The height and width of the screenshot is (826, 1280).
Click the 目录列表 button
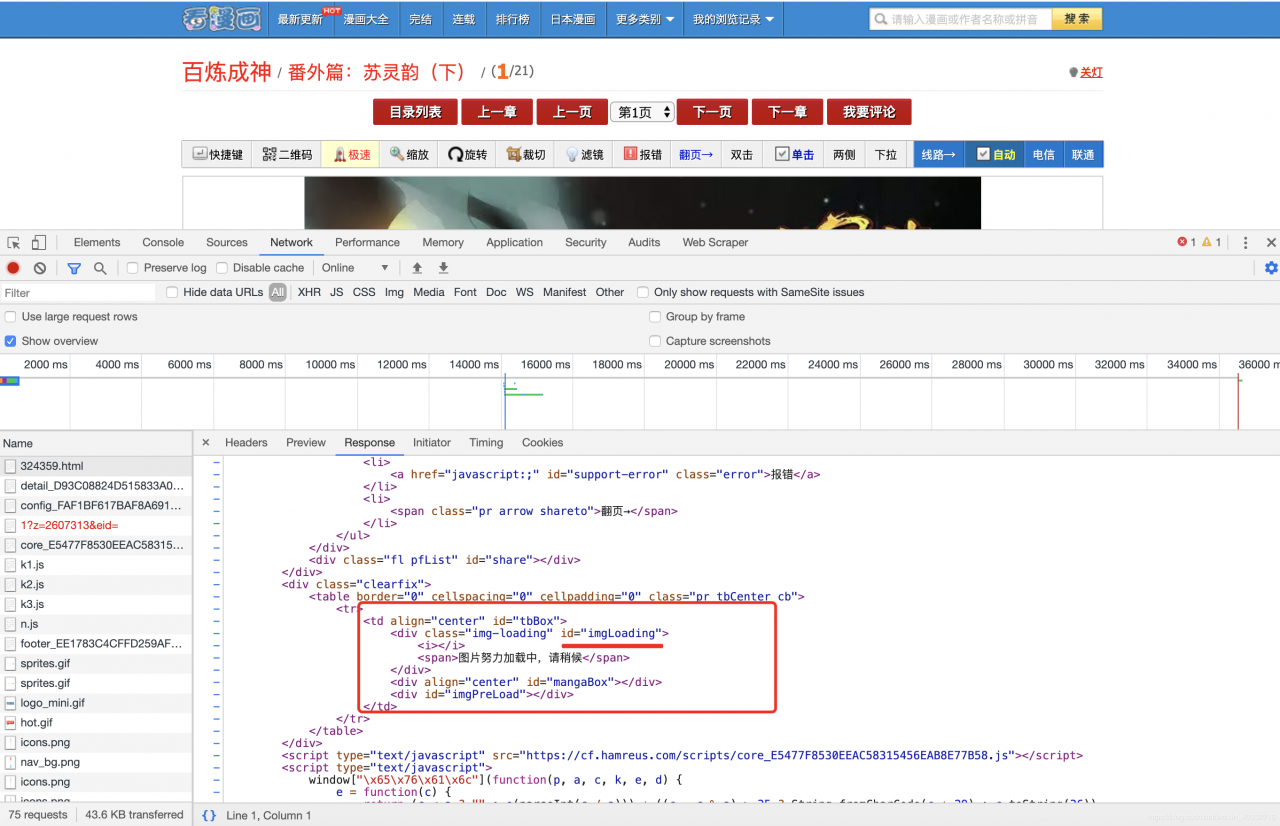coord(415,112)
